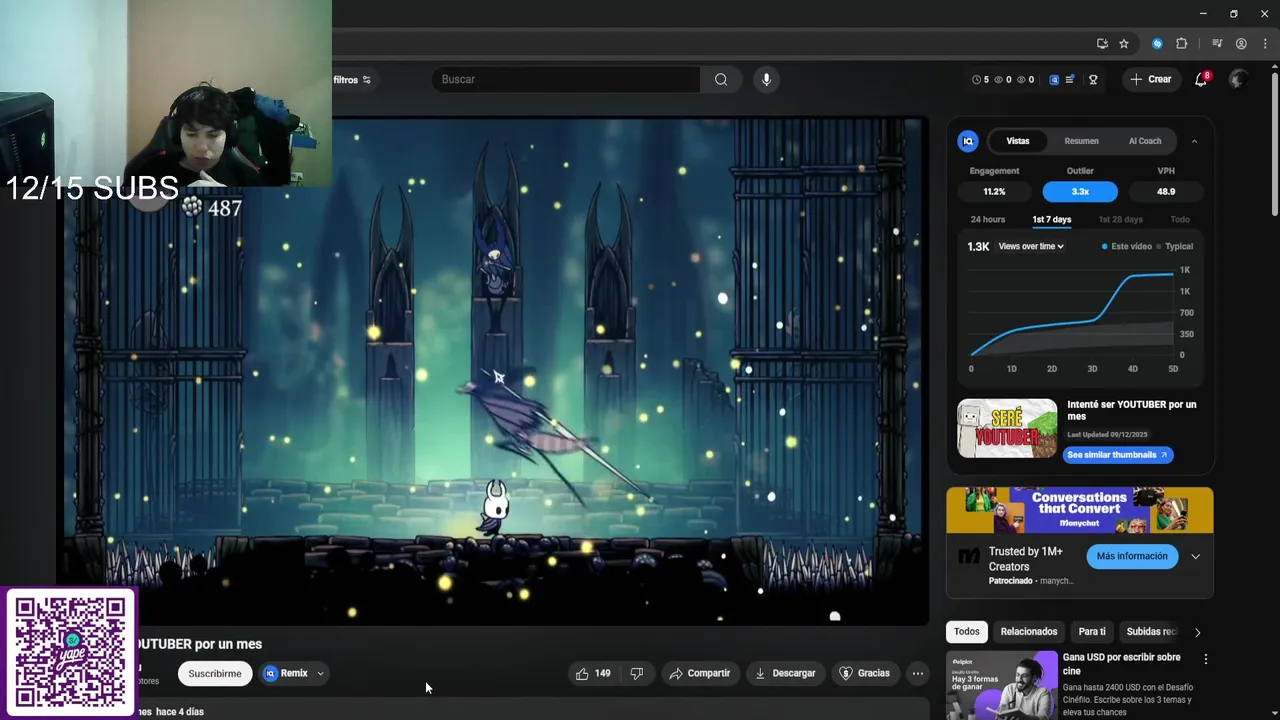
Task: Switch to the Vistas tab
Action: pyautogui.click(x=1018, y=141)
